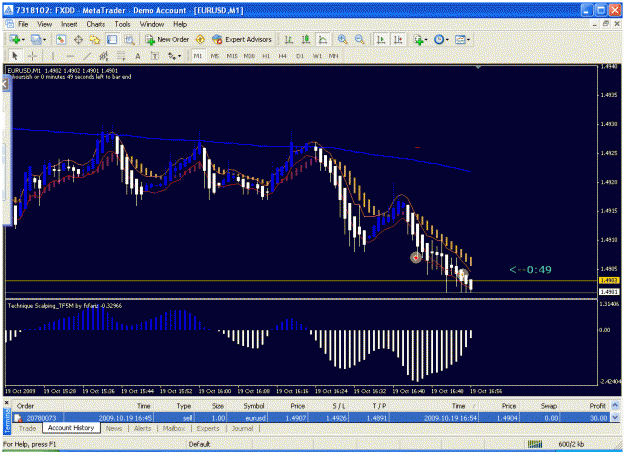Open the Window menu
This screenshot has height=452, width=625.
point(152,24)
